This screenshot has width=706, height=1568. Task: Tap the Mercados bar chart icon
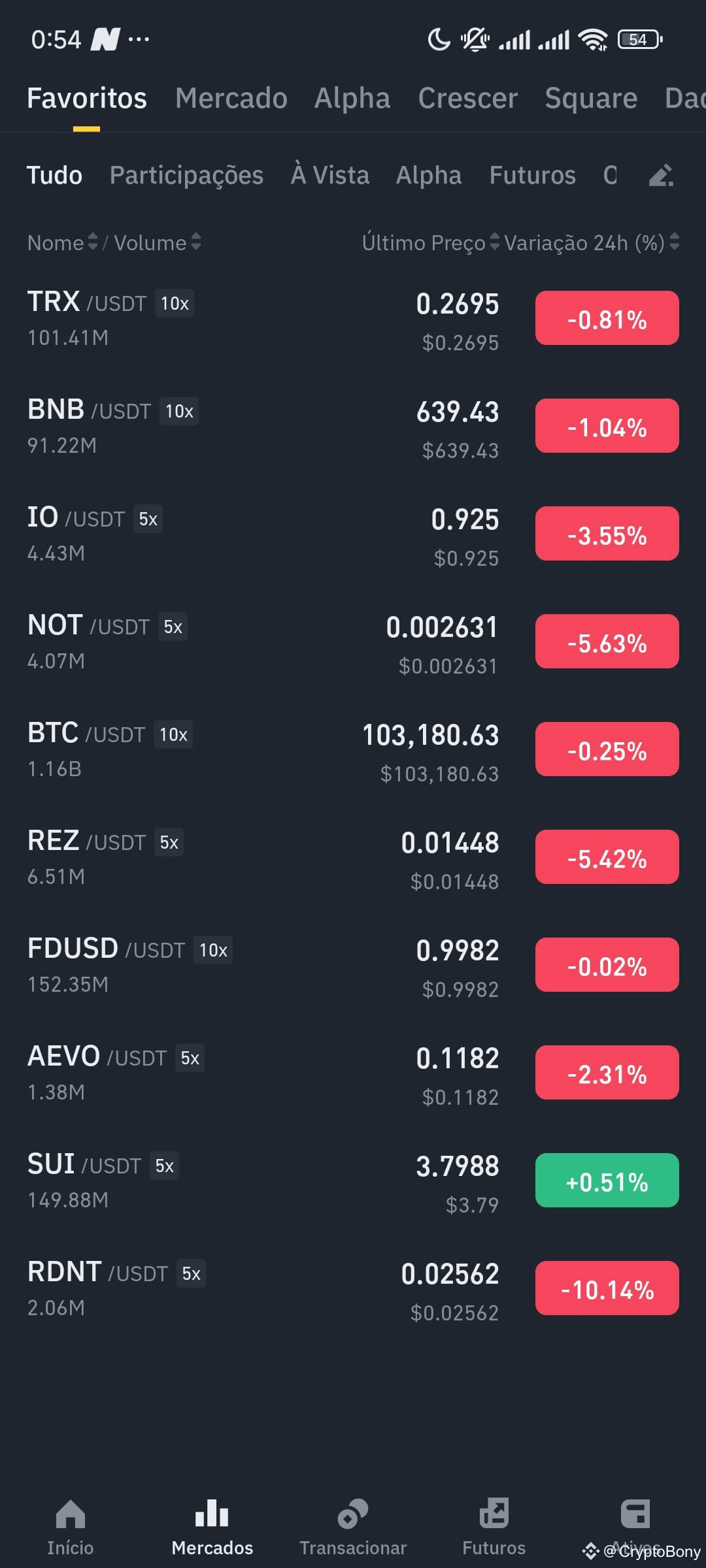[212, 1513]
